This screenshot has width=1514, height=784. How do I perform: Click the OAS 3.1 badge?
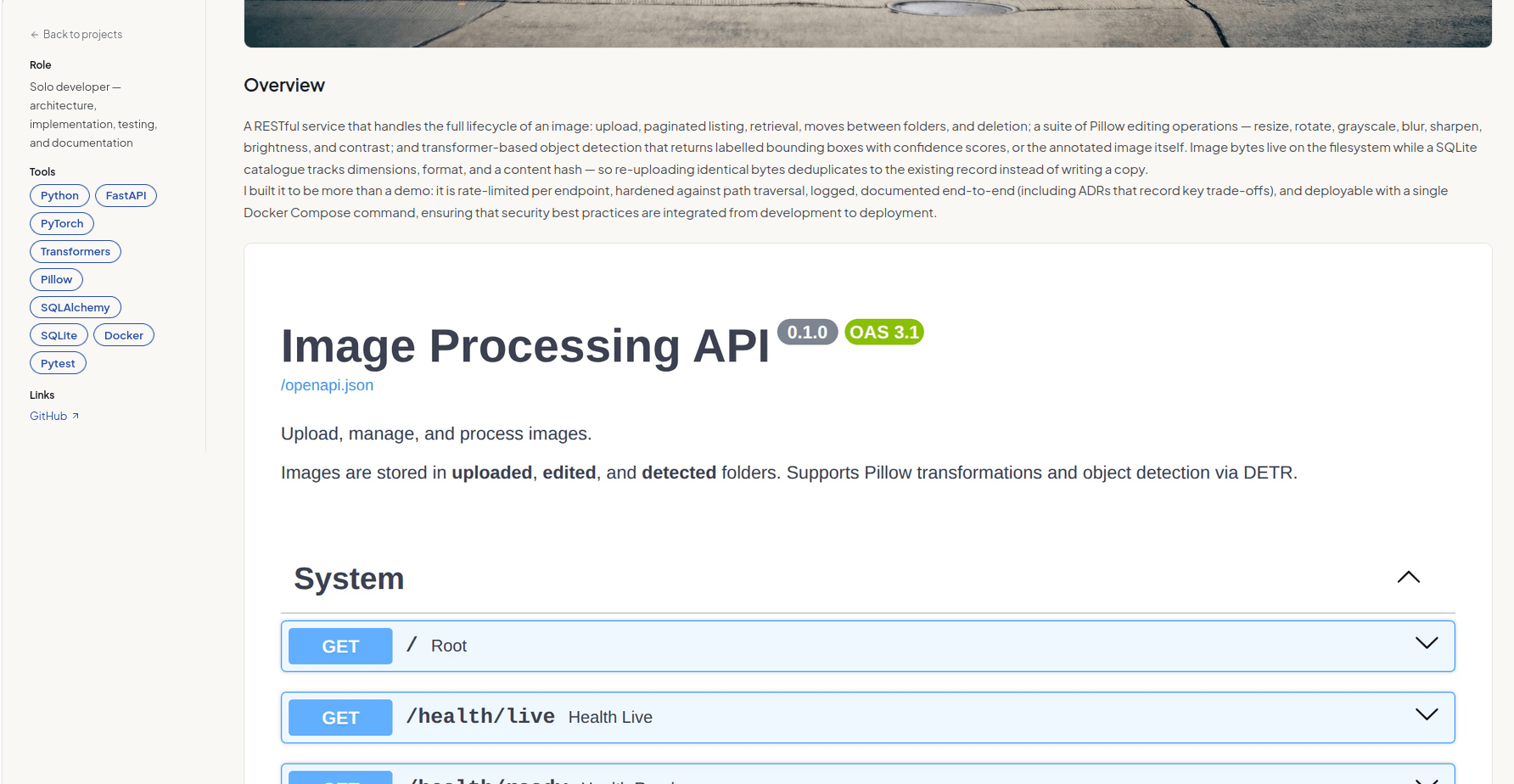pos(884,333)
